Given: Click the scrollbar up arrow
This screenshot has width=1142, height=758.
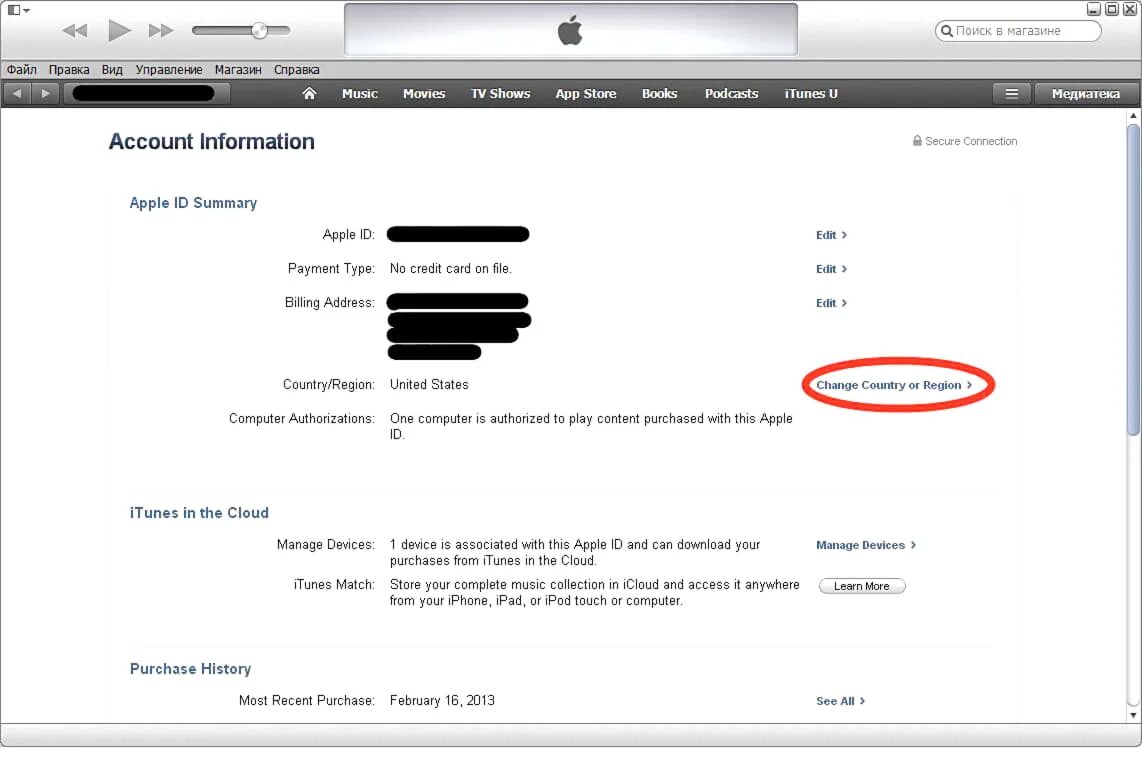Looking at the screenshot, I should tap(1133, 116).
